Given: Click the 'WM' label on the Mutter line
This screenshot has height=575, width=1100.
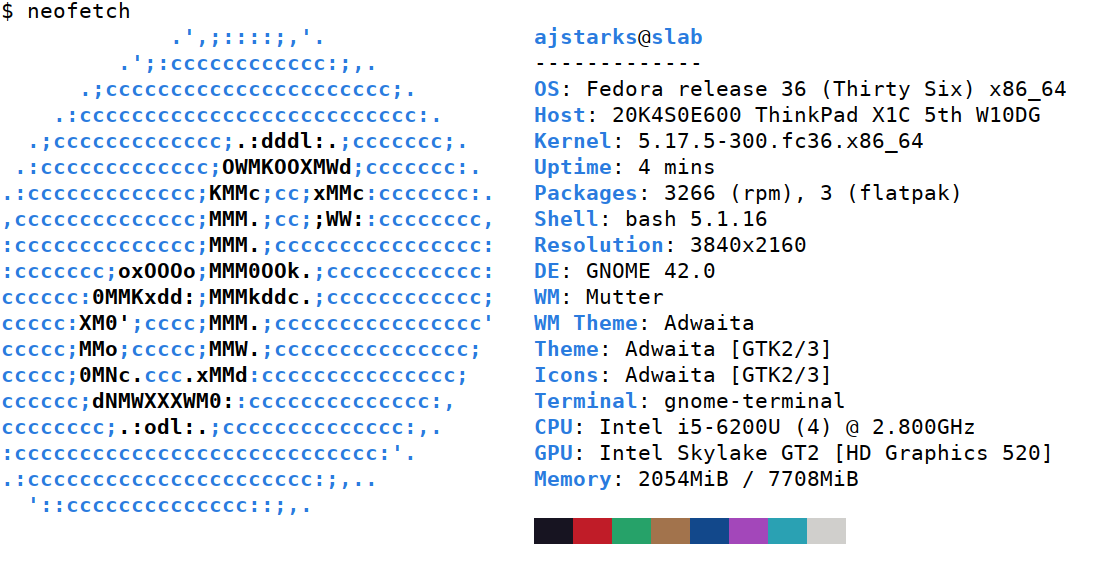Looking at the screenshot, I should coord(546,297).
